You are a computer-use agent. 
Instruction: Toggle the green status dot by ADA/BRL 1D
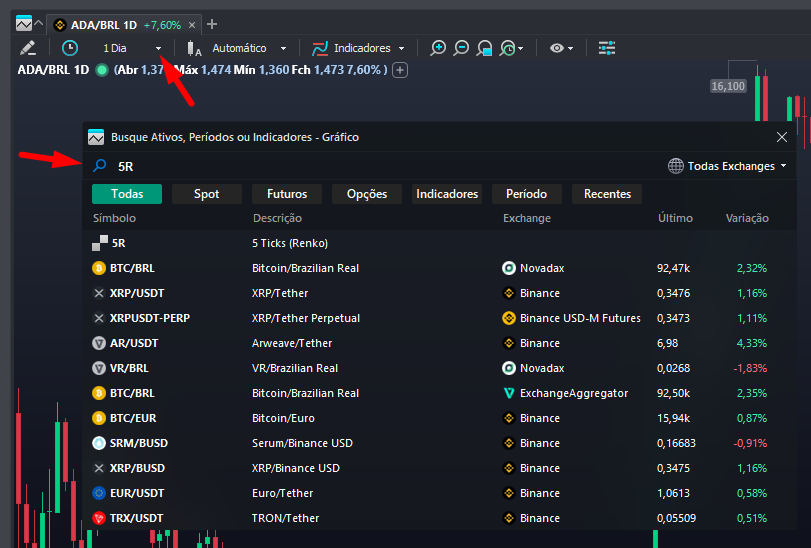[102, 70]
